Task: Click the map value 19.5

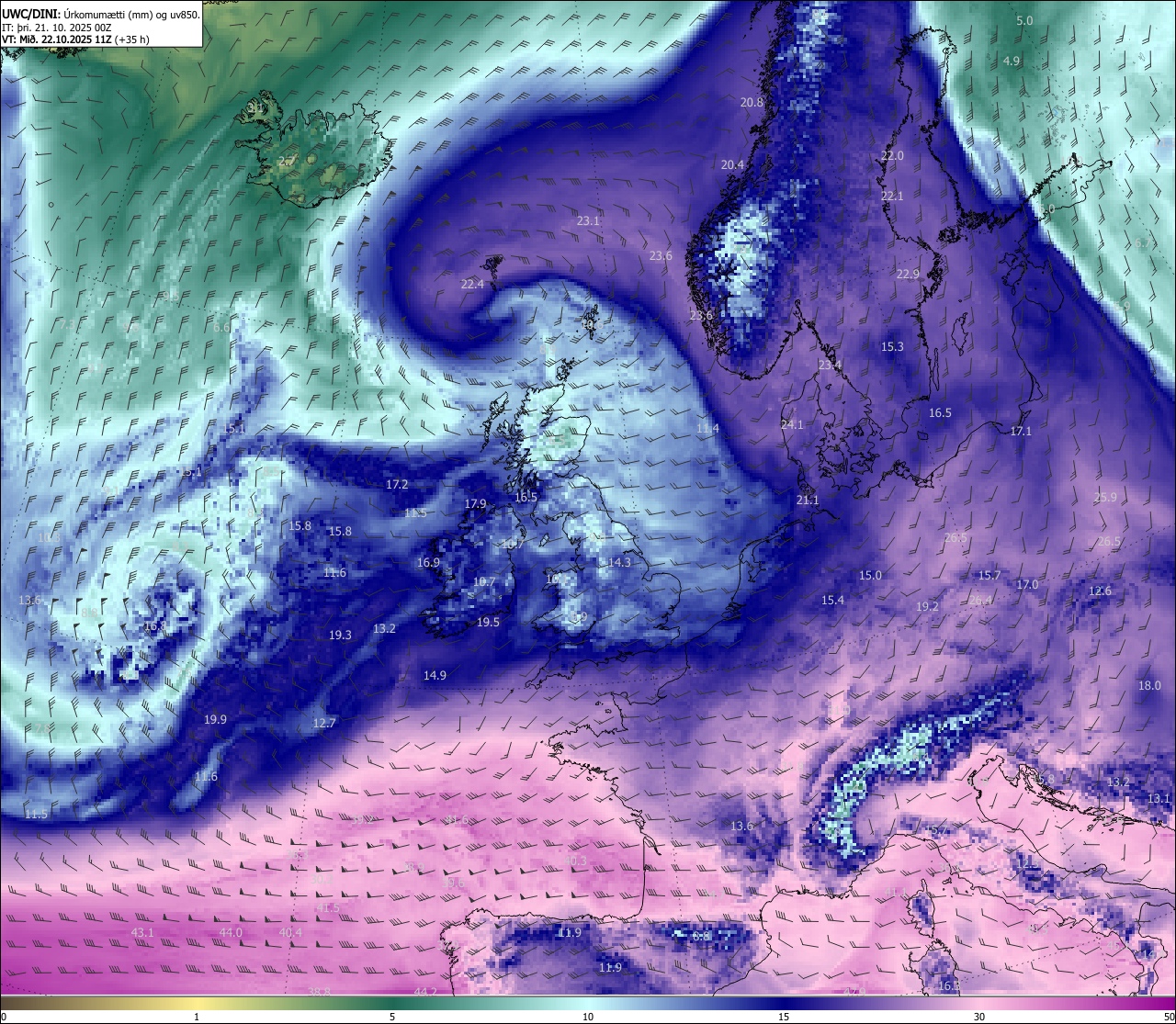Action: (488, 622)
